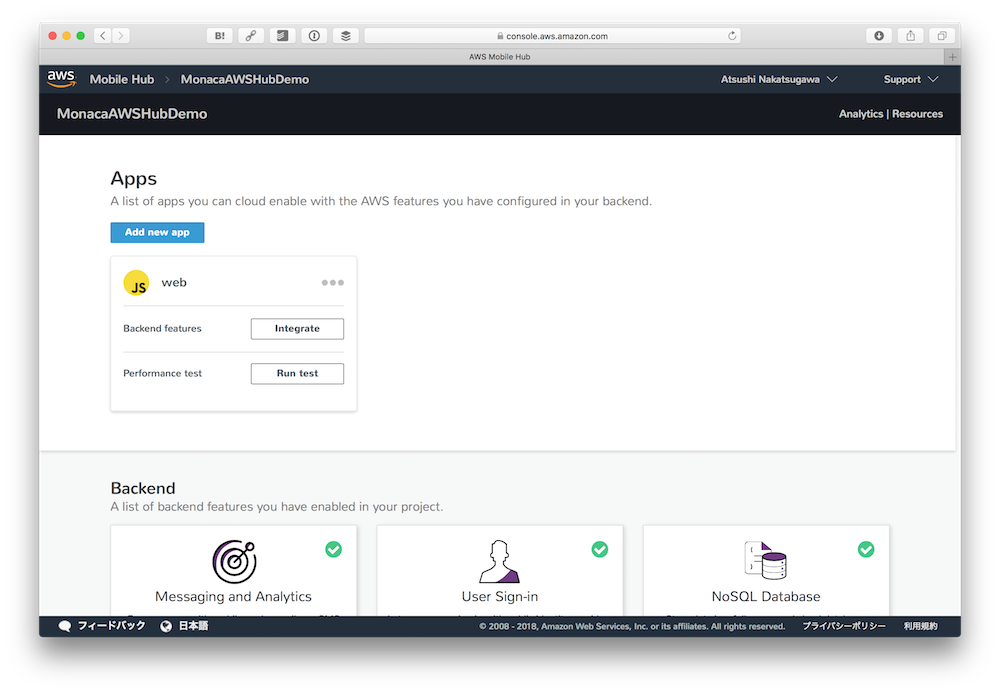This screenshot has width=1000, height=693.
Task: Click the 日本語 language selector
Action: click(193, 625)
